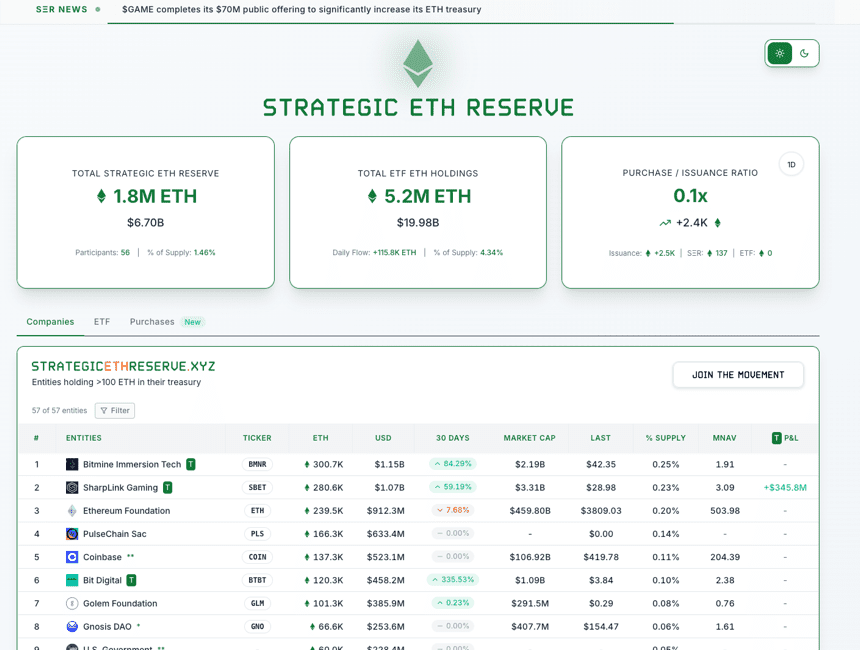Open the $GAME news headline link
This screenshot has width=860, height=650.
point(301,10)
